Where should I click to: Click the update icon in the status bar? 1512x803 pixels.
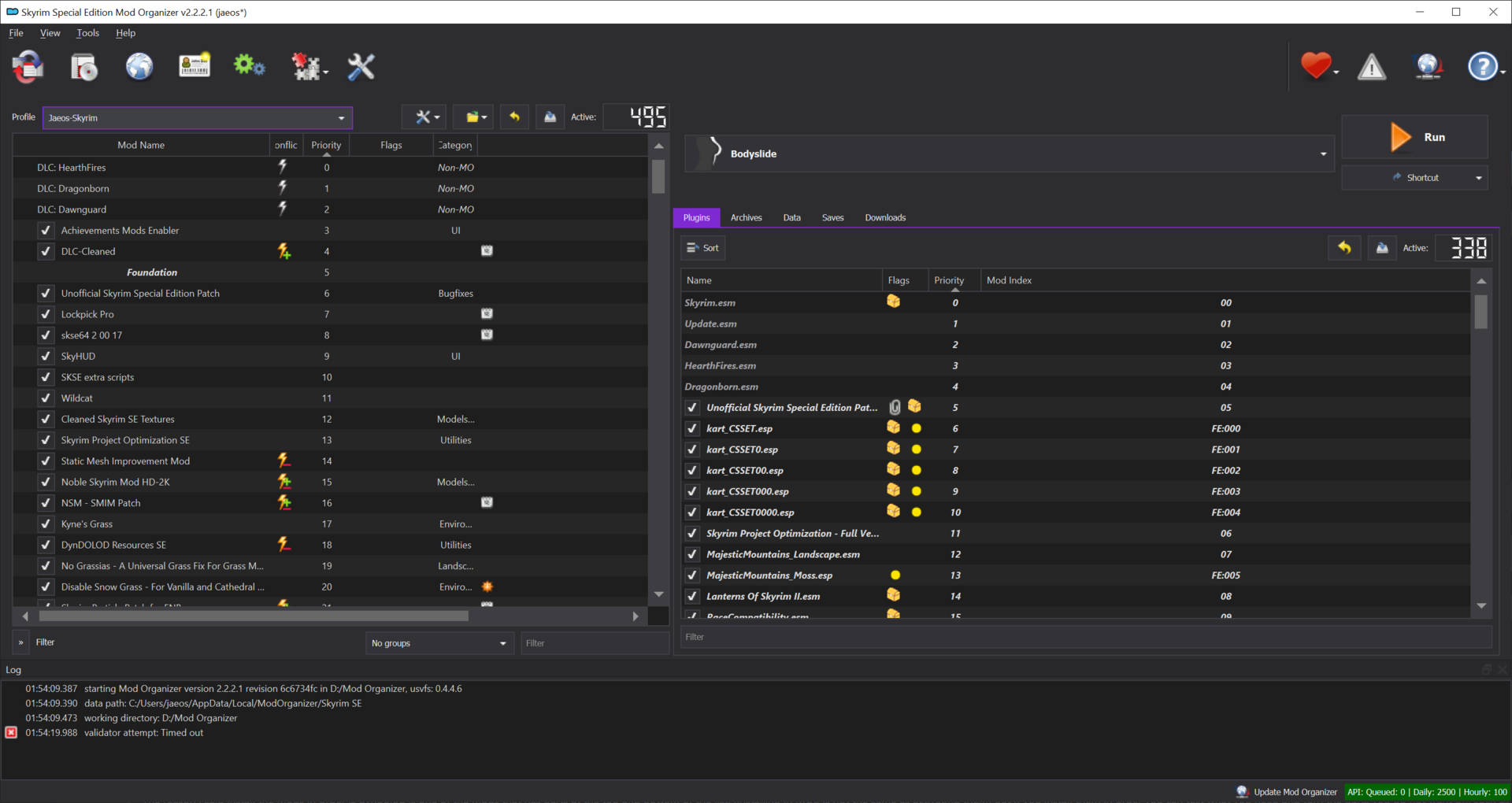1243,792
